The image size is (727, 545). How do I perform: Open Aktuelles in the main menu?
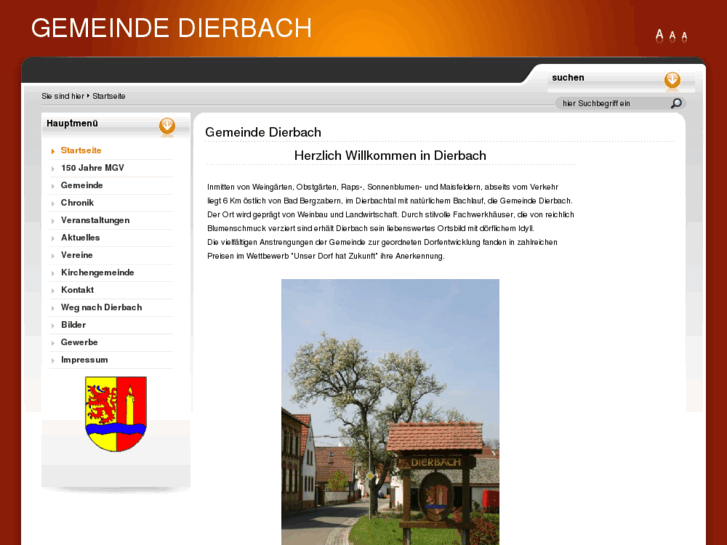pyautogui.click(x=80, y=237)
